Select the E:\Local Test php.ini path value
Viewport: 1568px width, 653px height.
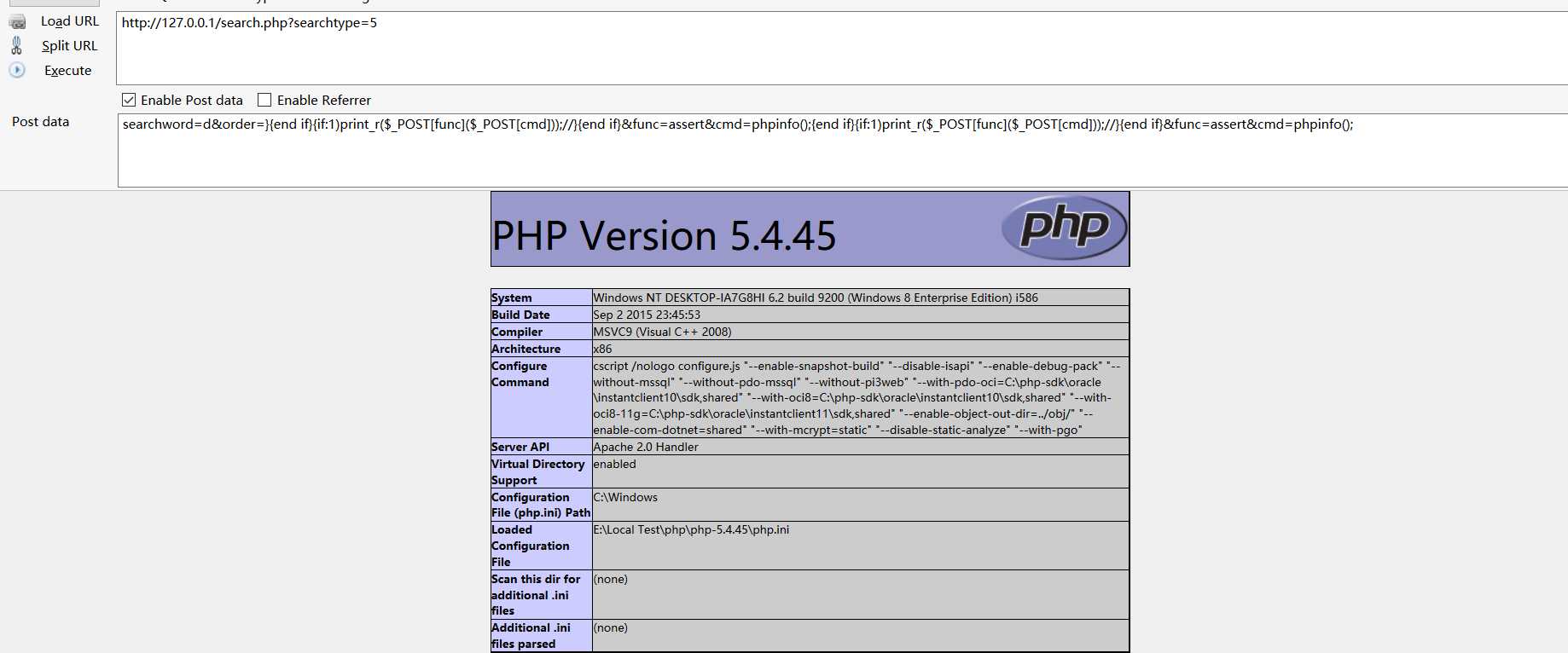click(x=691, y=529)
